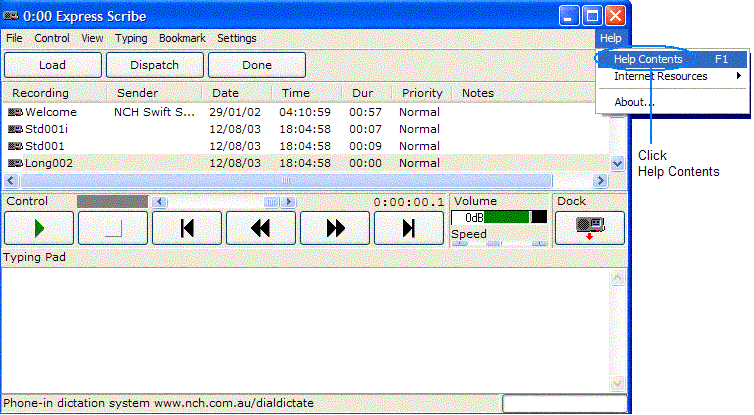The width and height of the screenshot is (754, 415).
Task: Sort by Recording column header
Action: pyautogui.click(x=54, y=93)
